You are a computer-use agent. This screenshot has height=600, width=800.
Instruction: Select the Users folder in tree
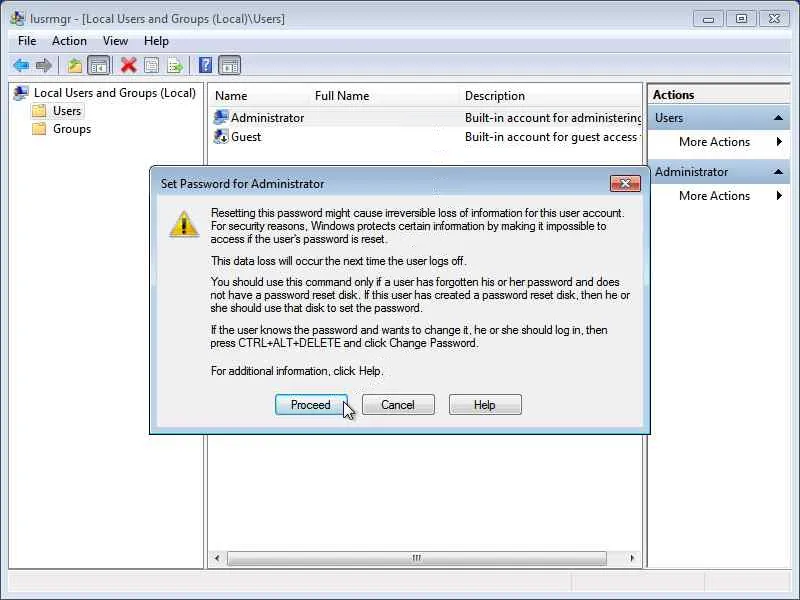57,111
